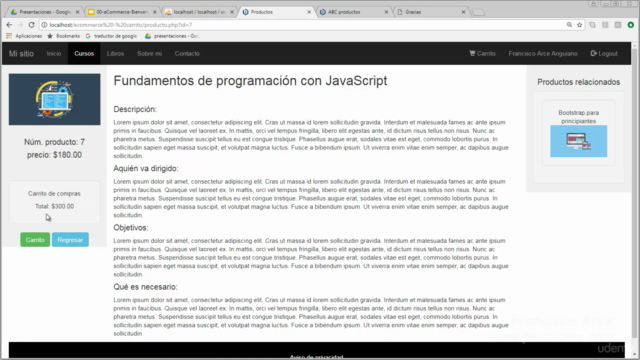
Task: Log out using the Logout link
Action: [604, 53]
